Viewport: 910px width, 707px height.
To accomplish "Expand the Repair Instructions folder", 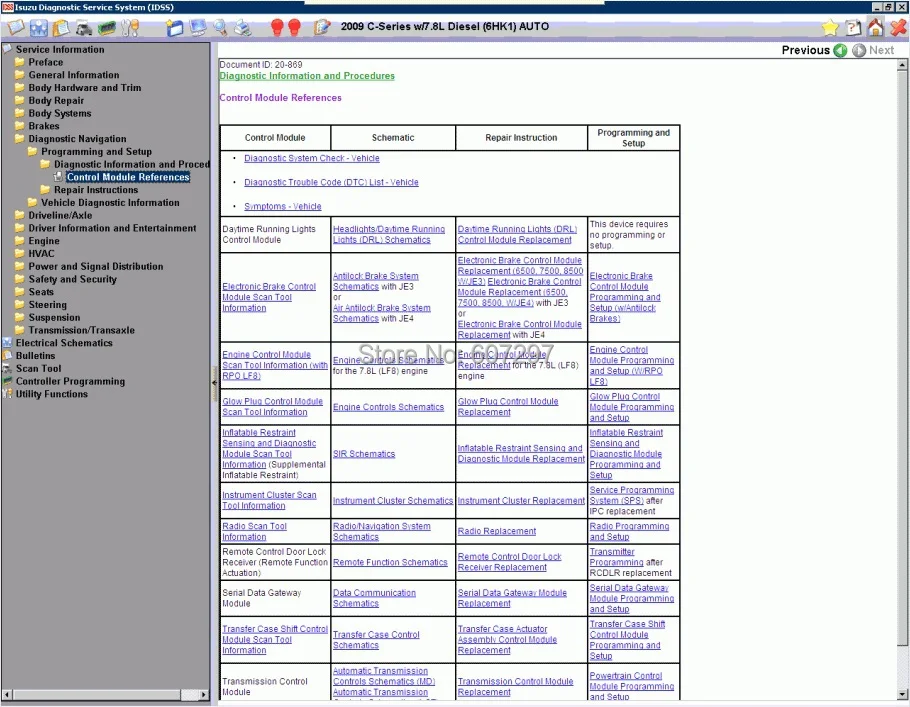I will click(45, 190).
